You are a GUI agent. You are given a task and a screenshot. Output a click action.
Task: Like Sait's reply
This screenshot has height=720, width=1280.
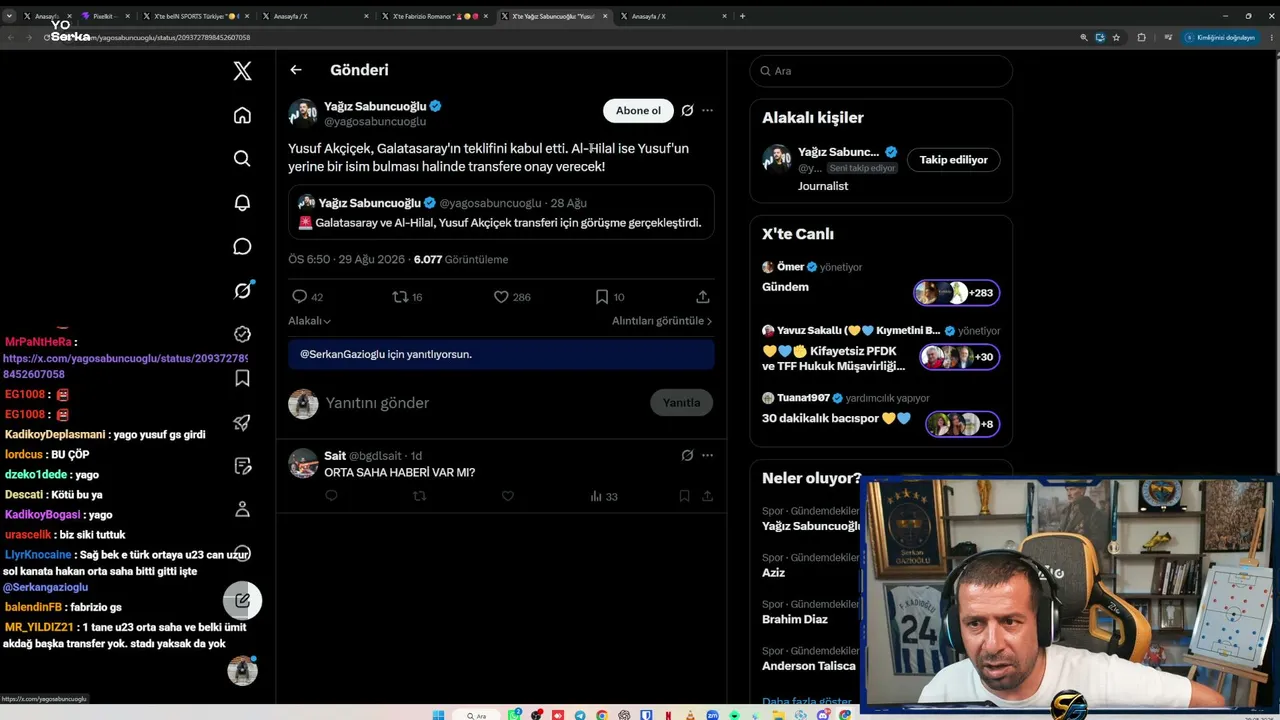click(508, 496)
